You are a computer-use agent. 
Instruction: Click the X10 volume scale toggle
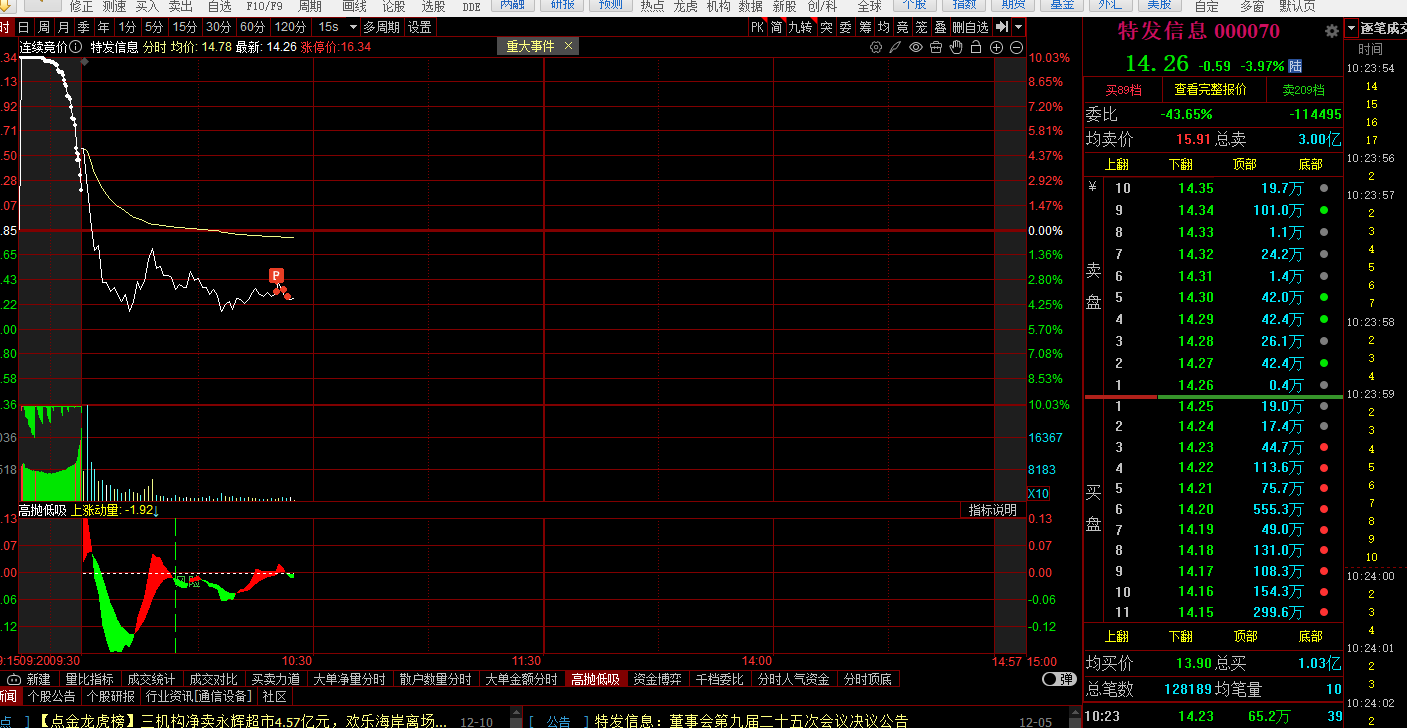point(1038,494)
